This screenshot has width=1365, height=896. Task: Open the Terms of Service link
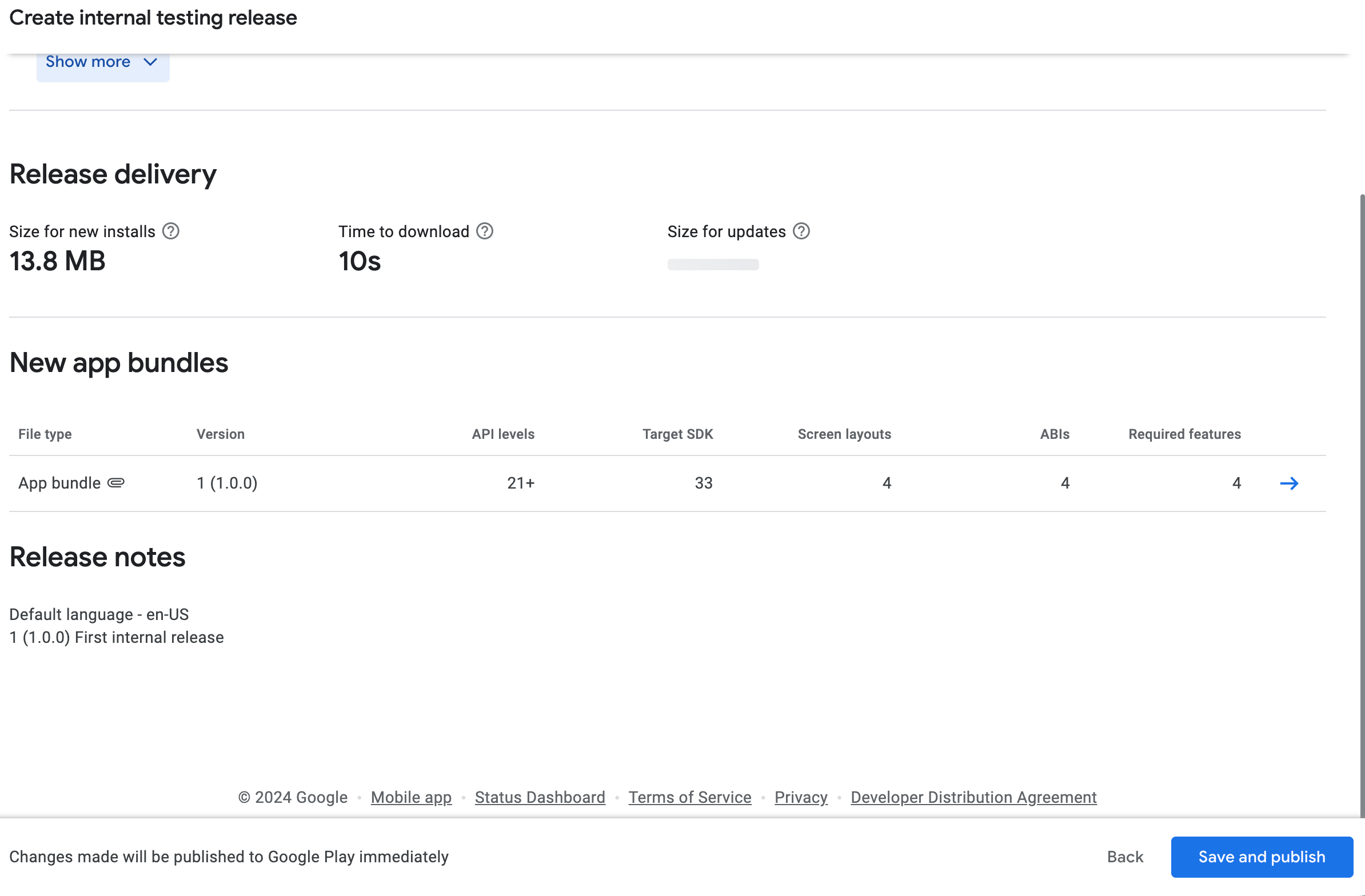[x=689, y=797]
